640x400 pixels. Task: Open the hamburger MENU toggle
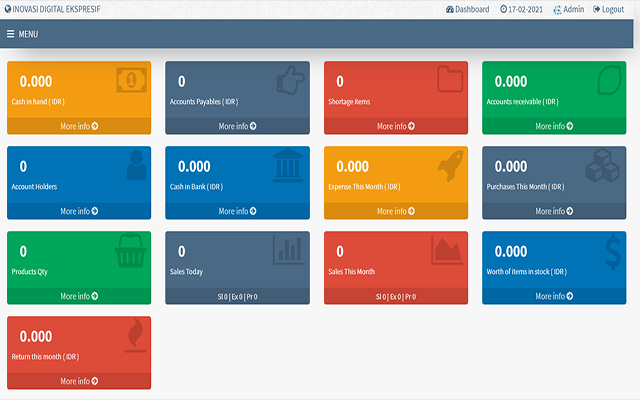22,34
